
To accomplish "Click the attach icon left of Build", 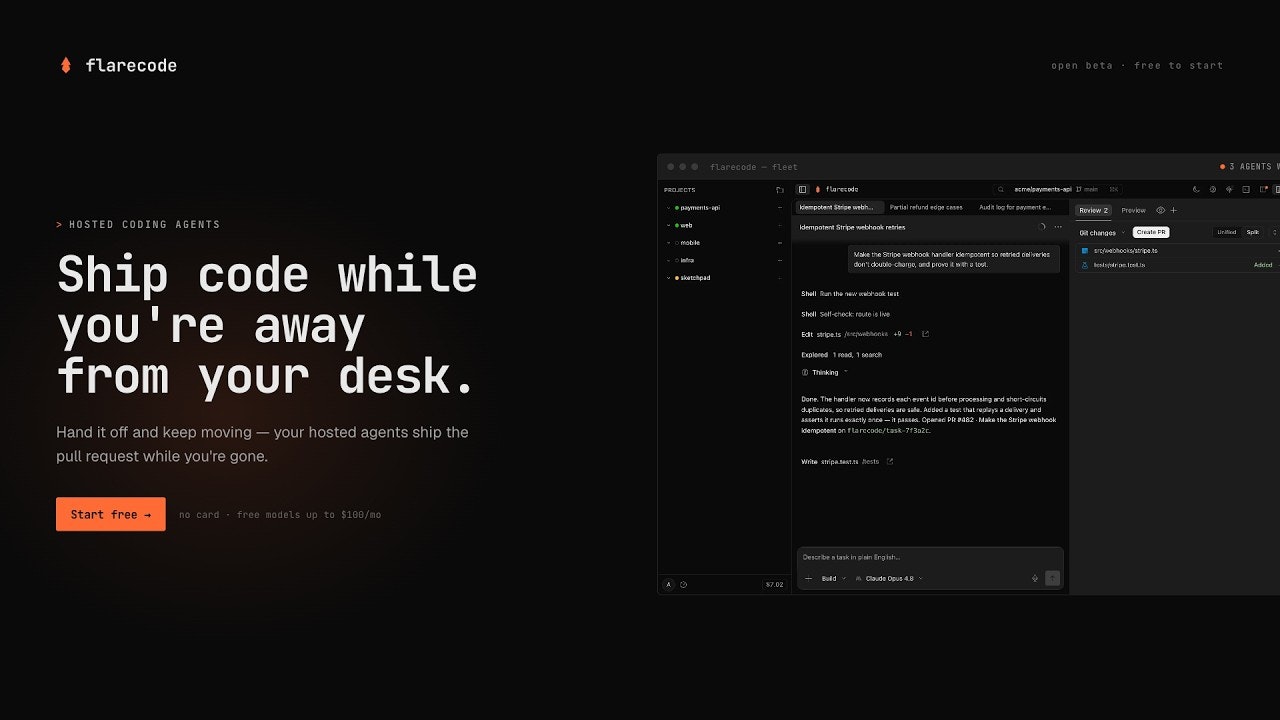I will 809,578.
